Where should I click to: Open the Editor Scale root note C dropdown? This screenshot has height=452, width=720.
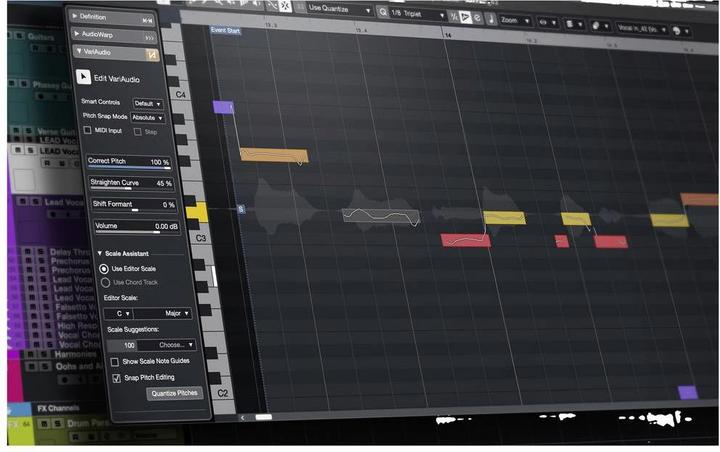coord(118,314)
